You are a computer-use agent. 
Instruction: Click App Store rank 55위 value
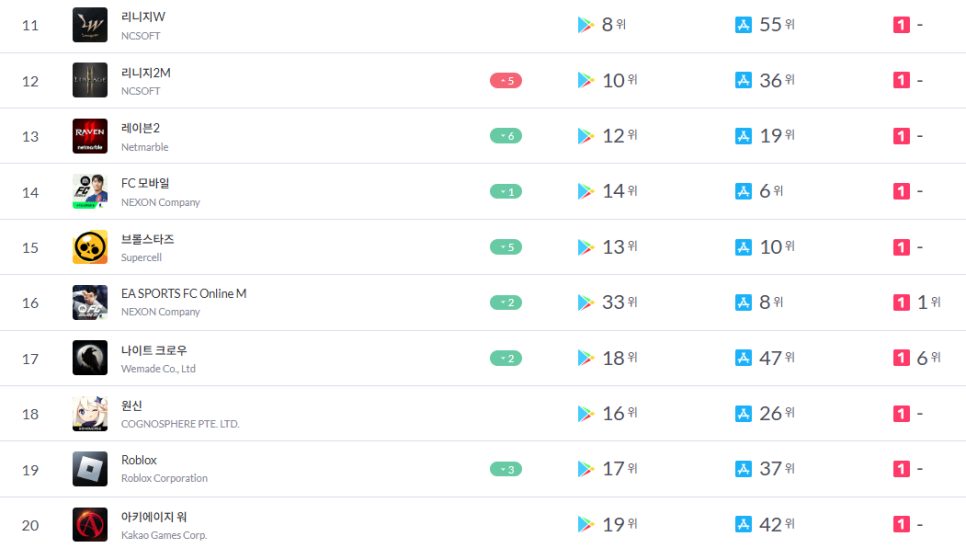777,25
